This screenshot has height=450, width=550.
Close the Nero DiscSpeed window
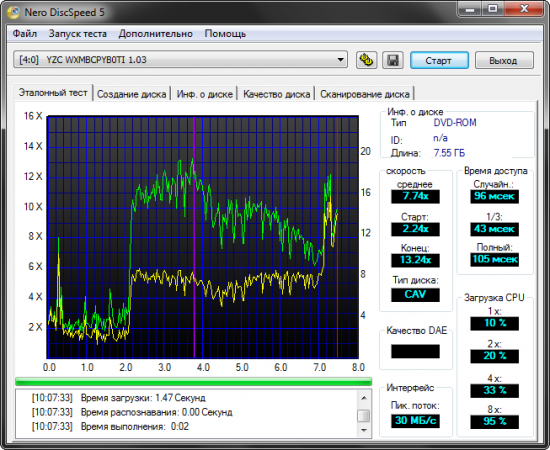pyautogui.click(x=524, y=9)
